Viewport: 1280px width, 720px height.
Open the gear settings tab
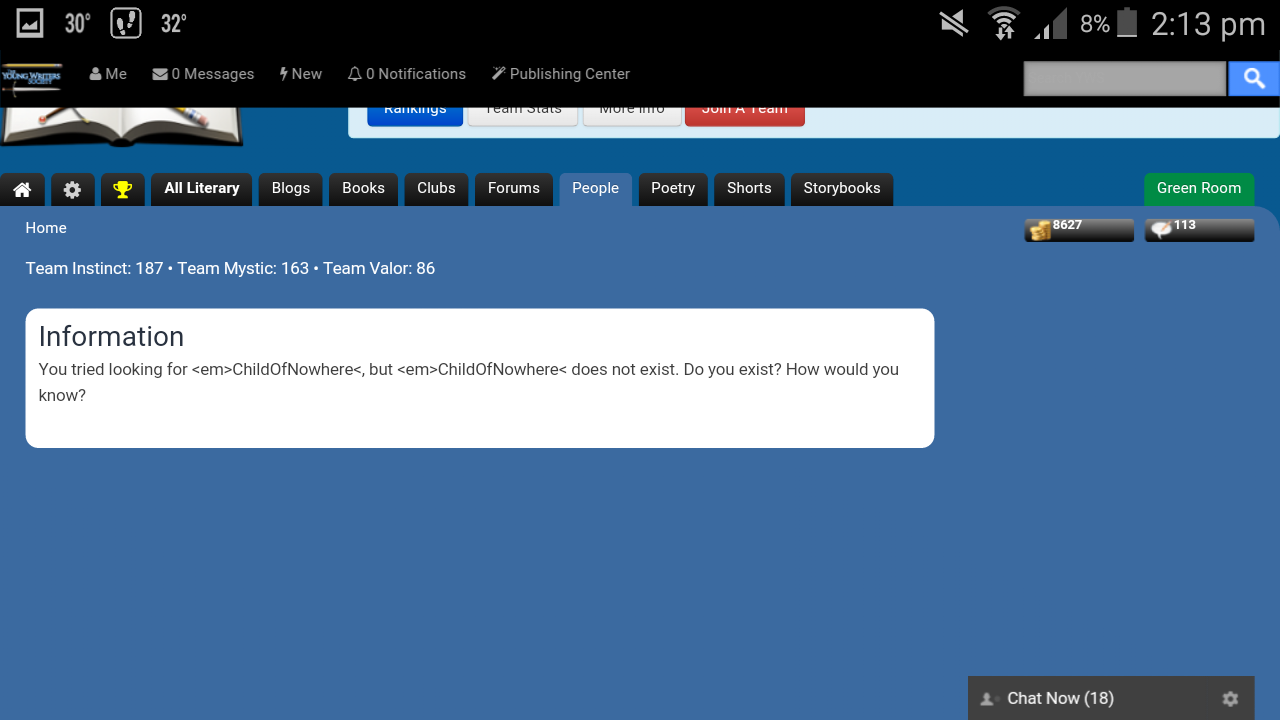pyautogui.click(x=73, y=189)
